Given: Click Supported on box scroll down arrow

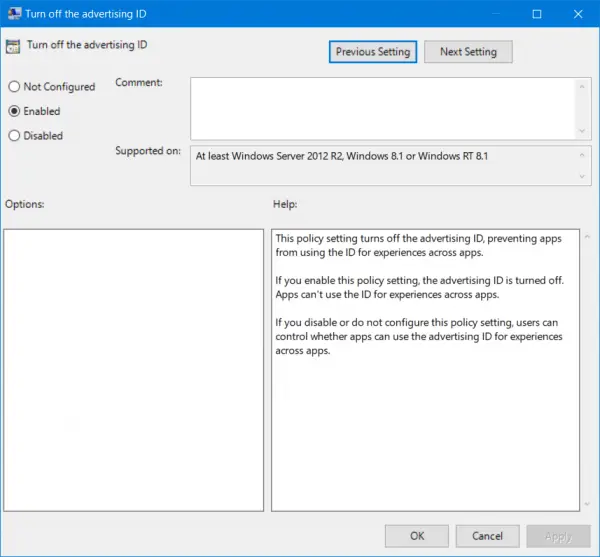Looking at the screenshot, I should (582, 176).
